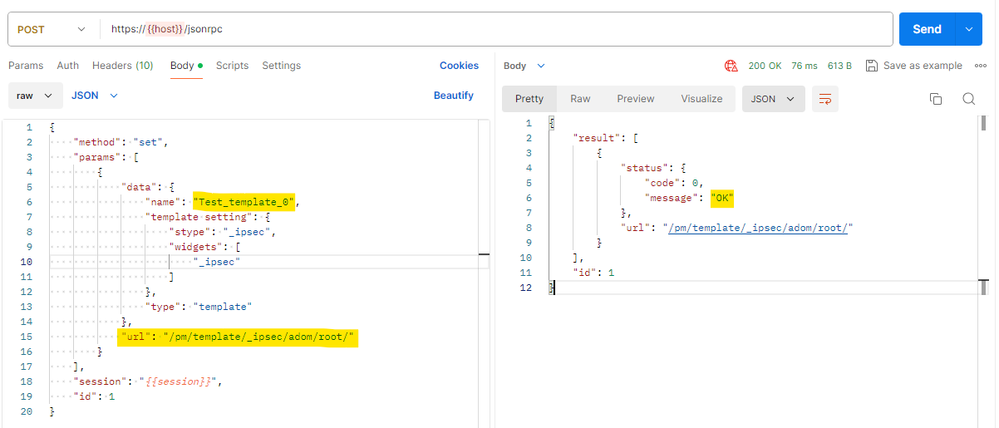The width and height of the screenshot is (999, 428).
Task: Switch to the Visualize response view
Action: 701,99
